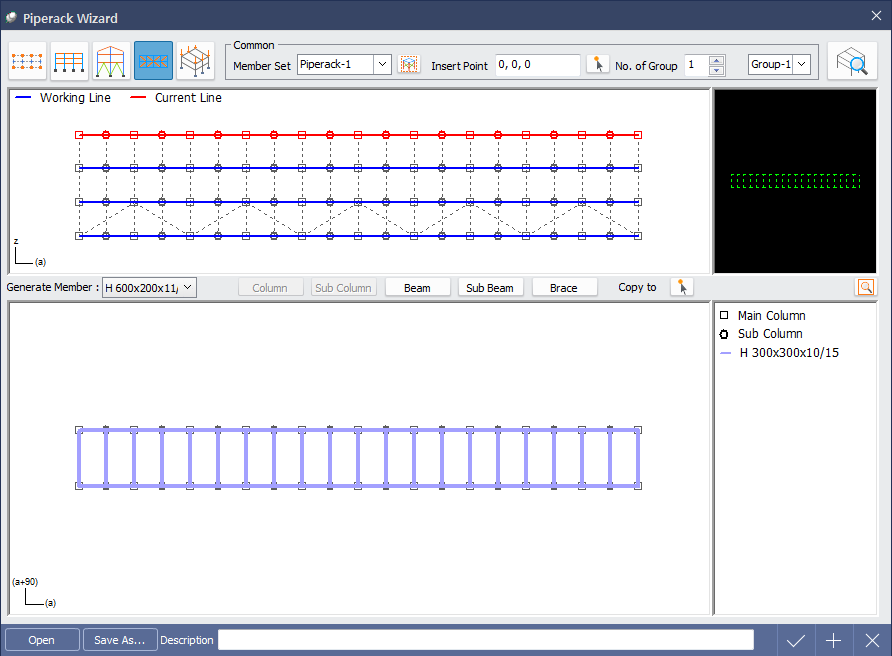Viewport: 892px width, 656px height.
Task: Increase the No. of Group value
Action: point(716,60)
